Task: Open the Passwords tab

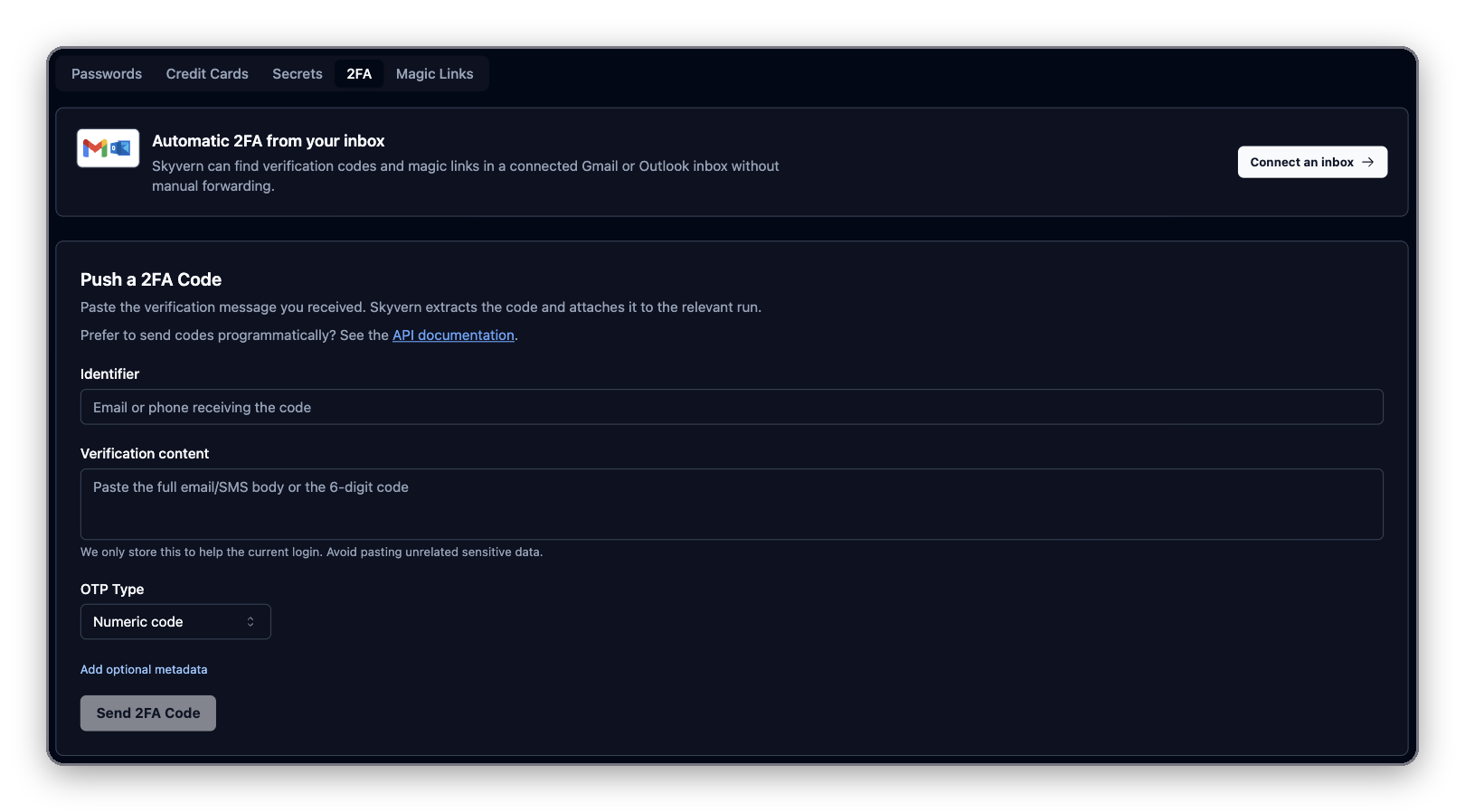Action: point(107,74)
